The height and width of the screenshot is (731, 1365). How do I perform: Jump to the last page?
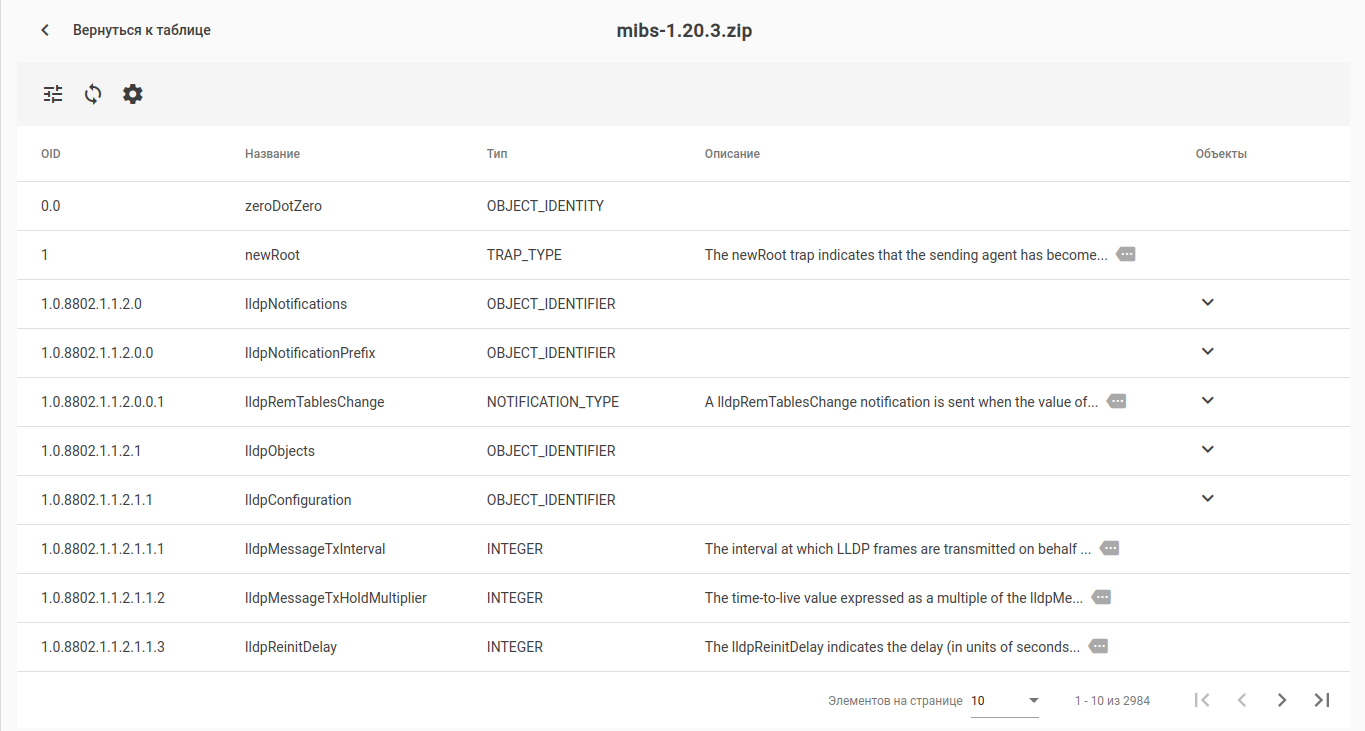[1322, 700]
